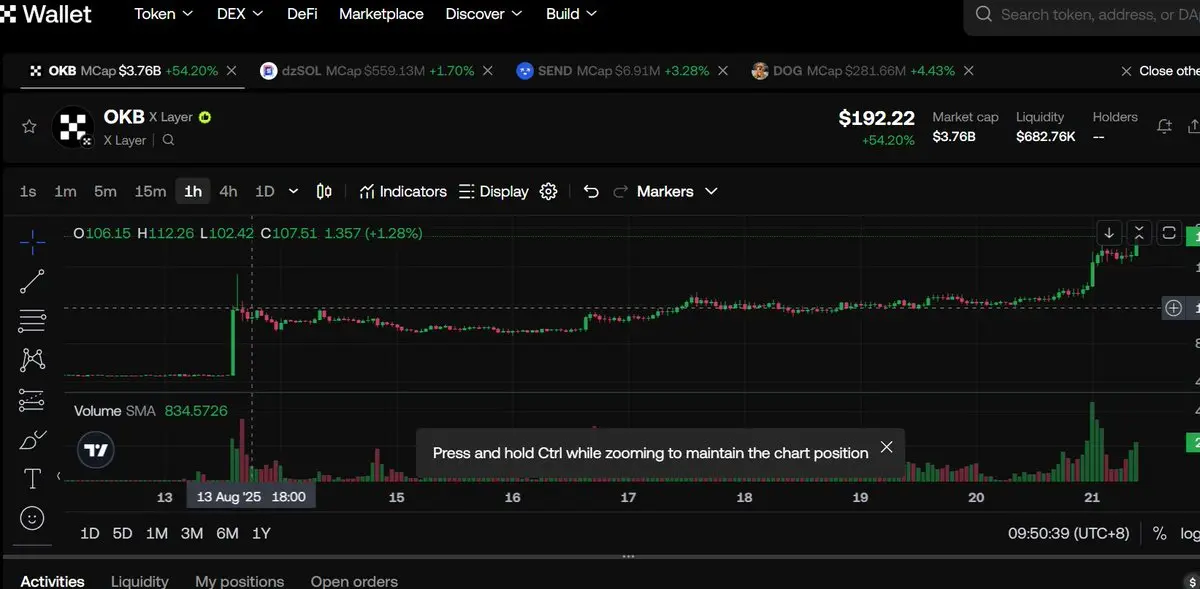This screenshot has height=589, width=1200.
Task: Select the 4h timeframe
Action: [x=228, y=191]
